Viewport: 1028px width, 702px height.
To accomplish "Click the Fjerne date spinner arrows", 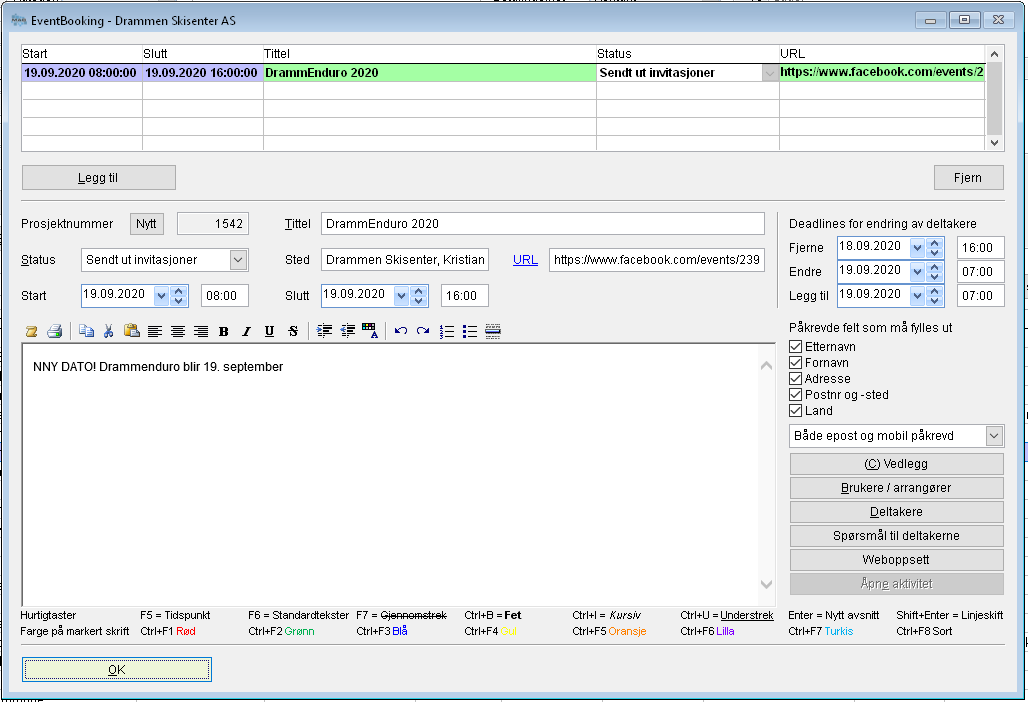I will [935, 248].
